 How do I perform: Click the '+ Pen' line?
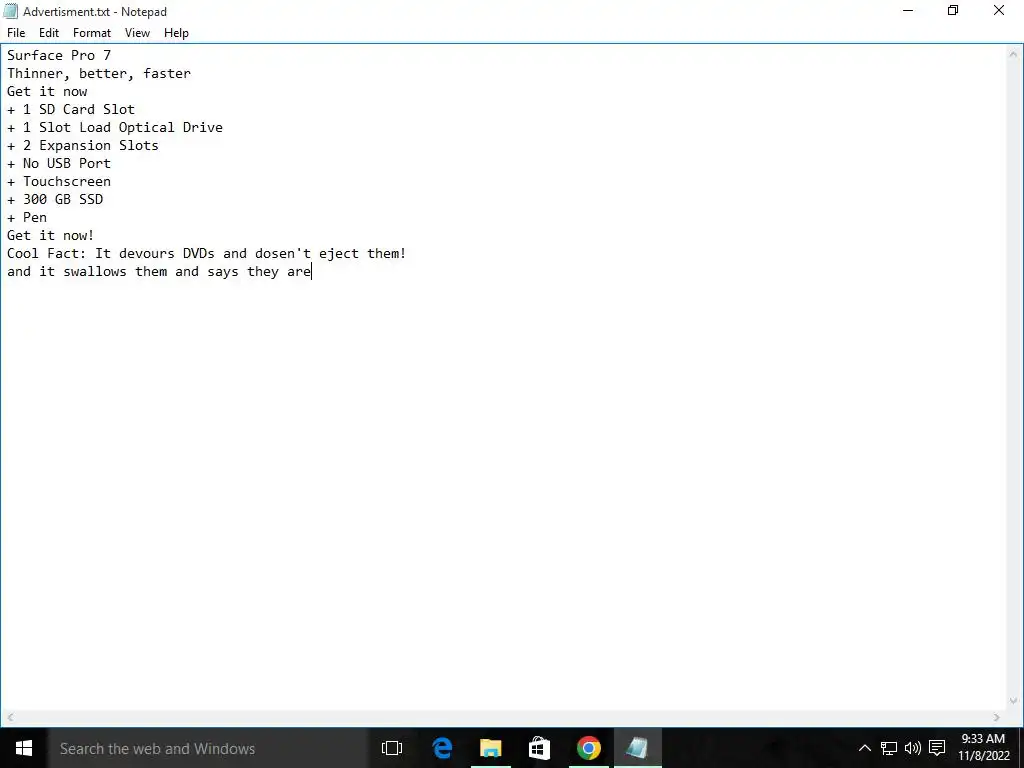point(27,217)
